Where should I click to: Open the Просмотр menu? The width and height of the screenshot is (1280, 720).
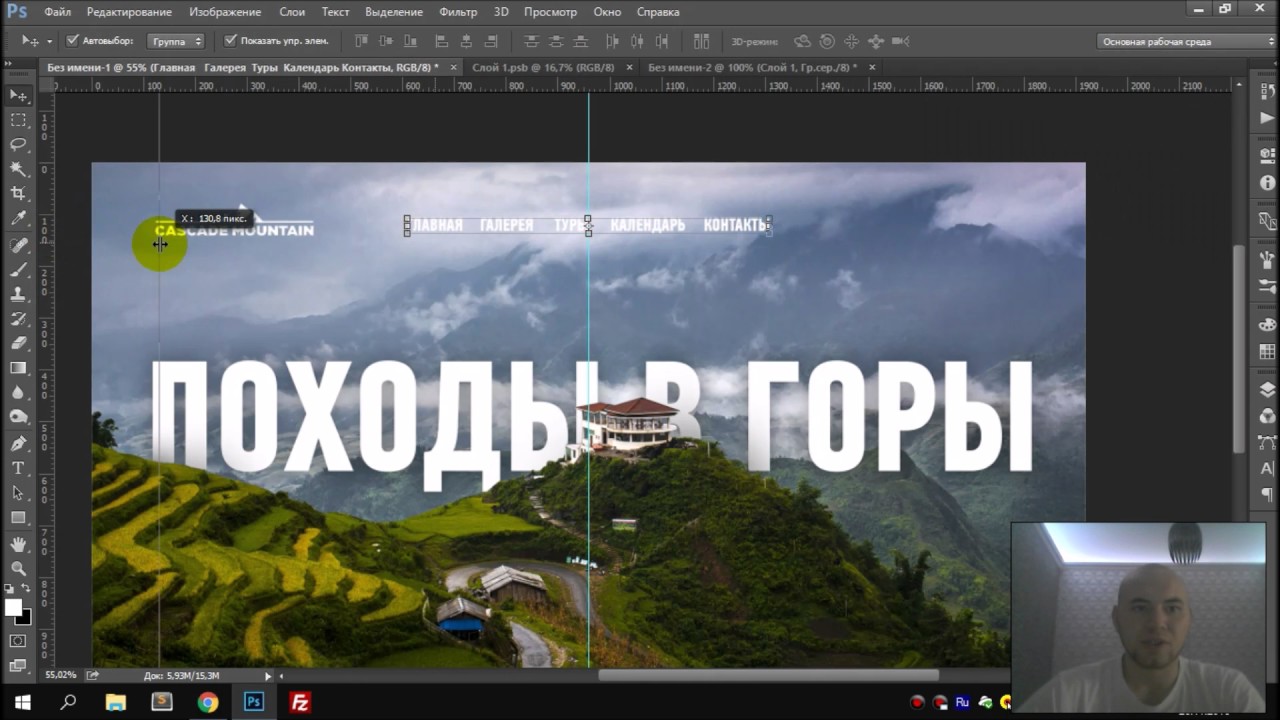[x=550, y=12]
